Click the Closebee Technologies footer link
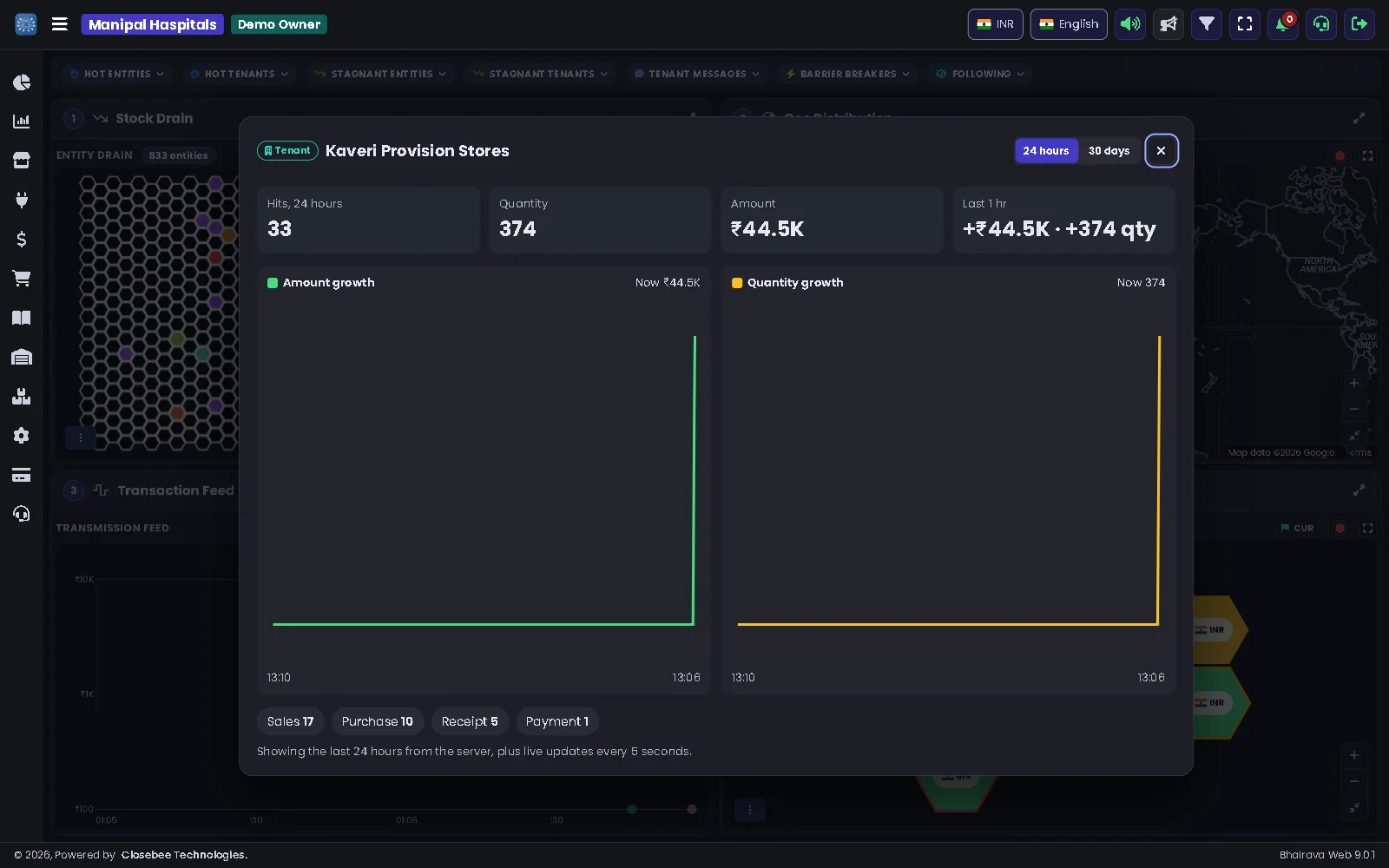Screen dimensions: 1389x868 (x=184, y=855)
